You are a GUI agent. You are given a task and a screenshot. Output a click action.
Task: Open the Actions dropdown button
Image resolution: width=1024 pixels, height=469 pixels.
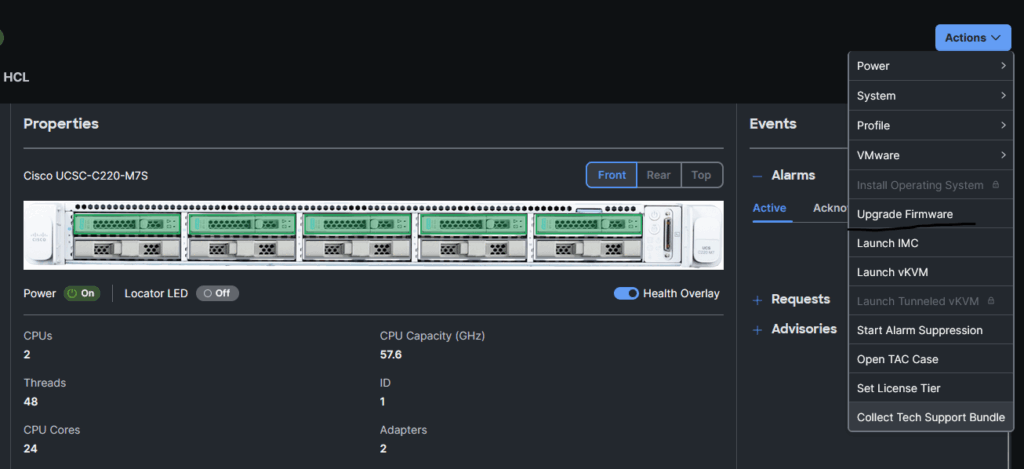(973, 38)
